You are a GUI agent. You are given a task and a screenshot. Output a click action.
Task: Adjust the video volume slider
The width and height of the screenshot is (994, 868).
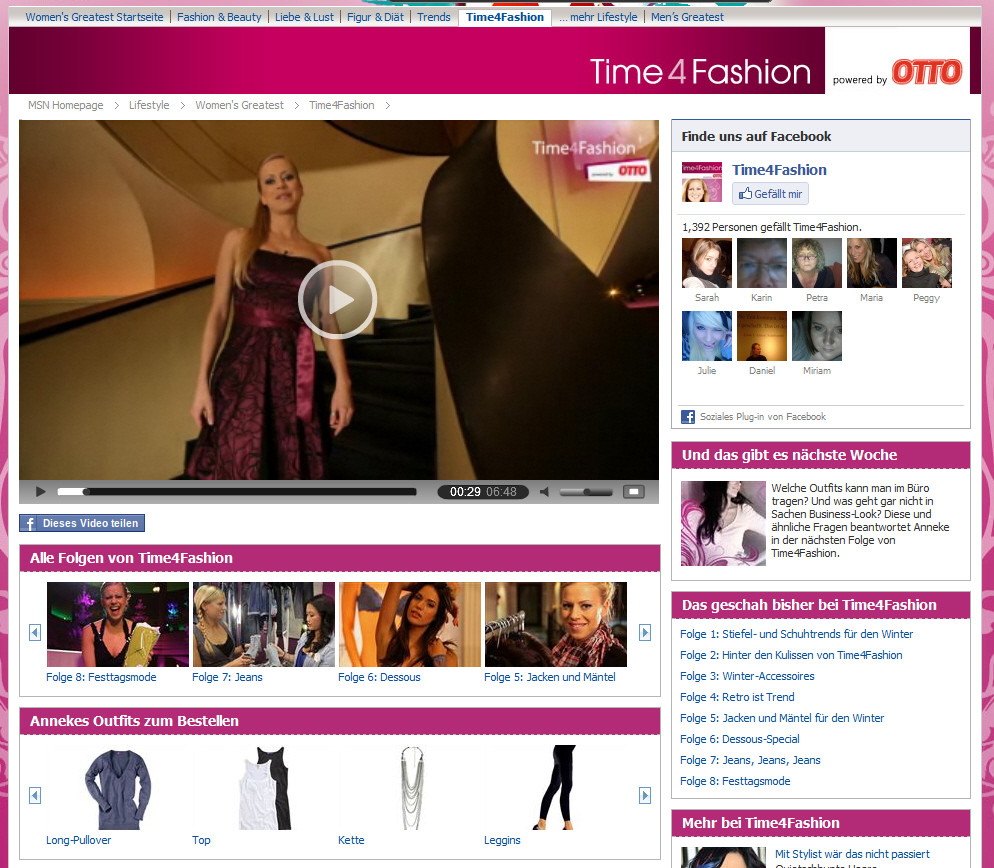click(x=586, y=492)
